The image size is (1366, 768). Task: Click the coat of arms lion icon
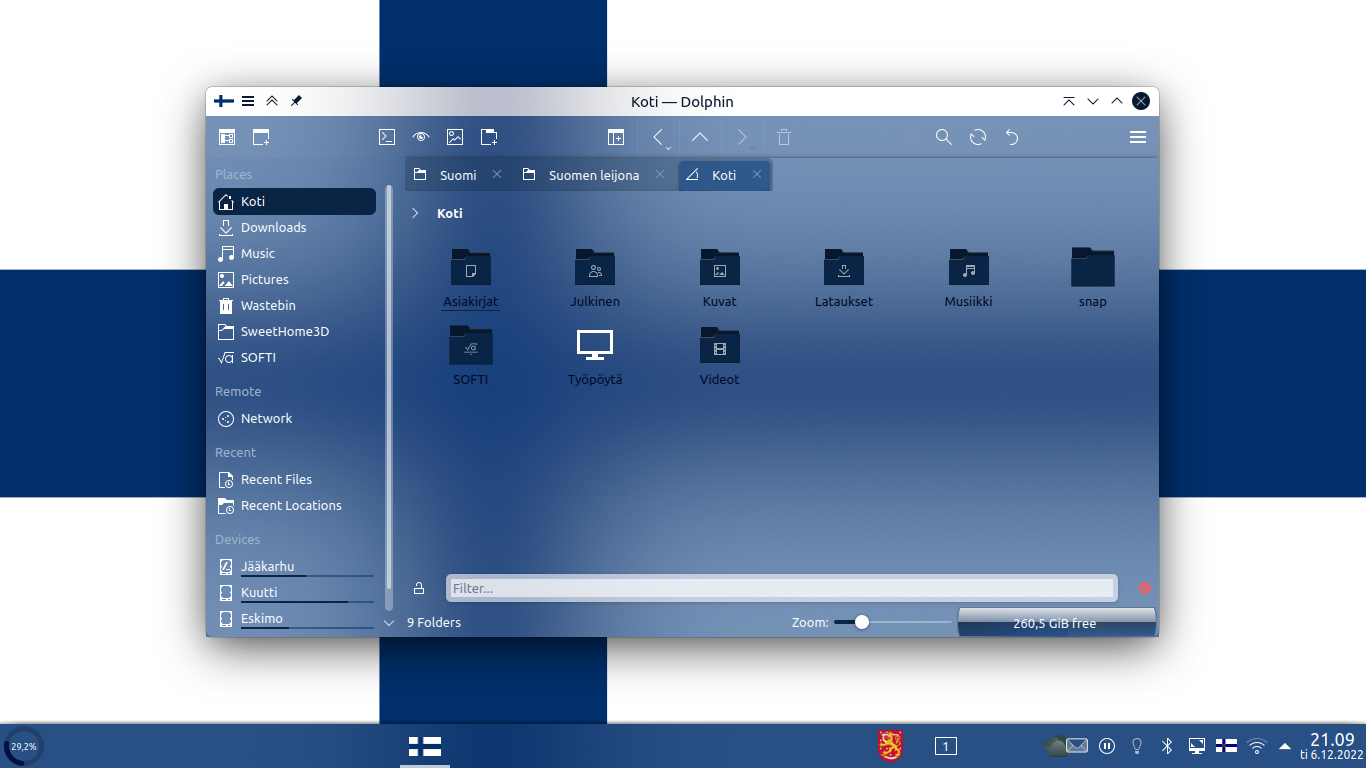890,746
